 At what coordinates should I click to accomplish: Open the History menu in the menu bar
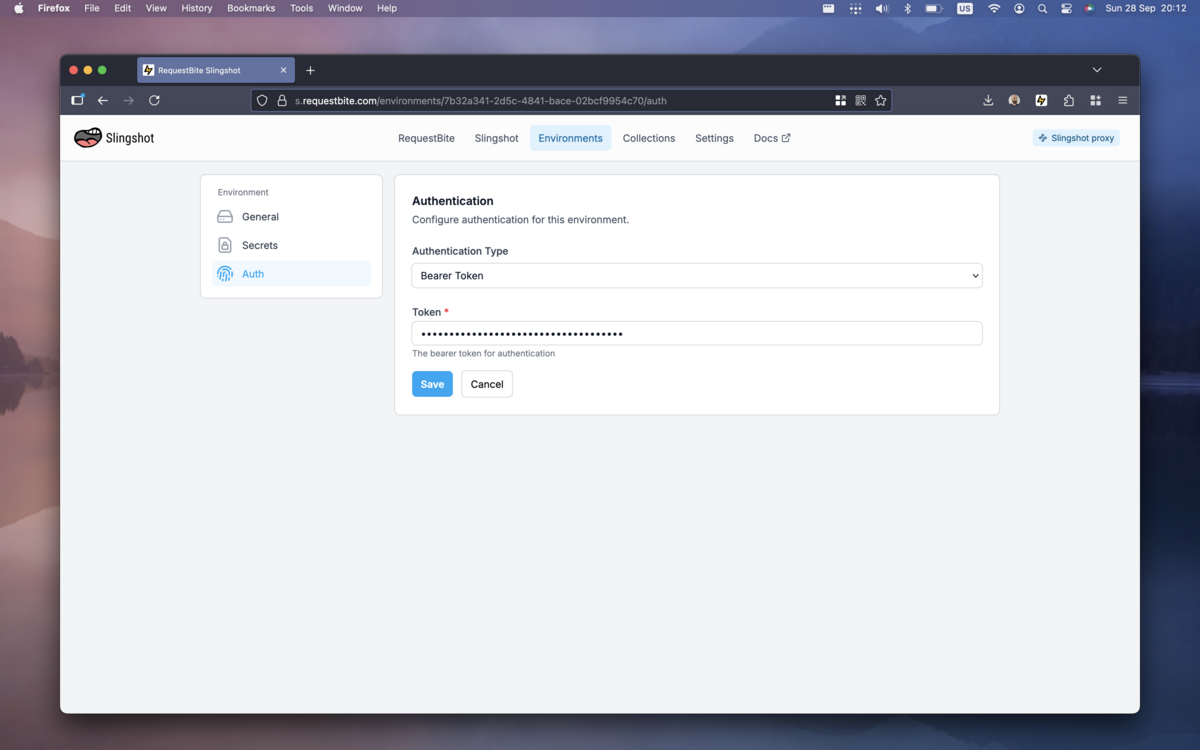coord(196,8)
